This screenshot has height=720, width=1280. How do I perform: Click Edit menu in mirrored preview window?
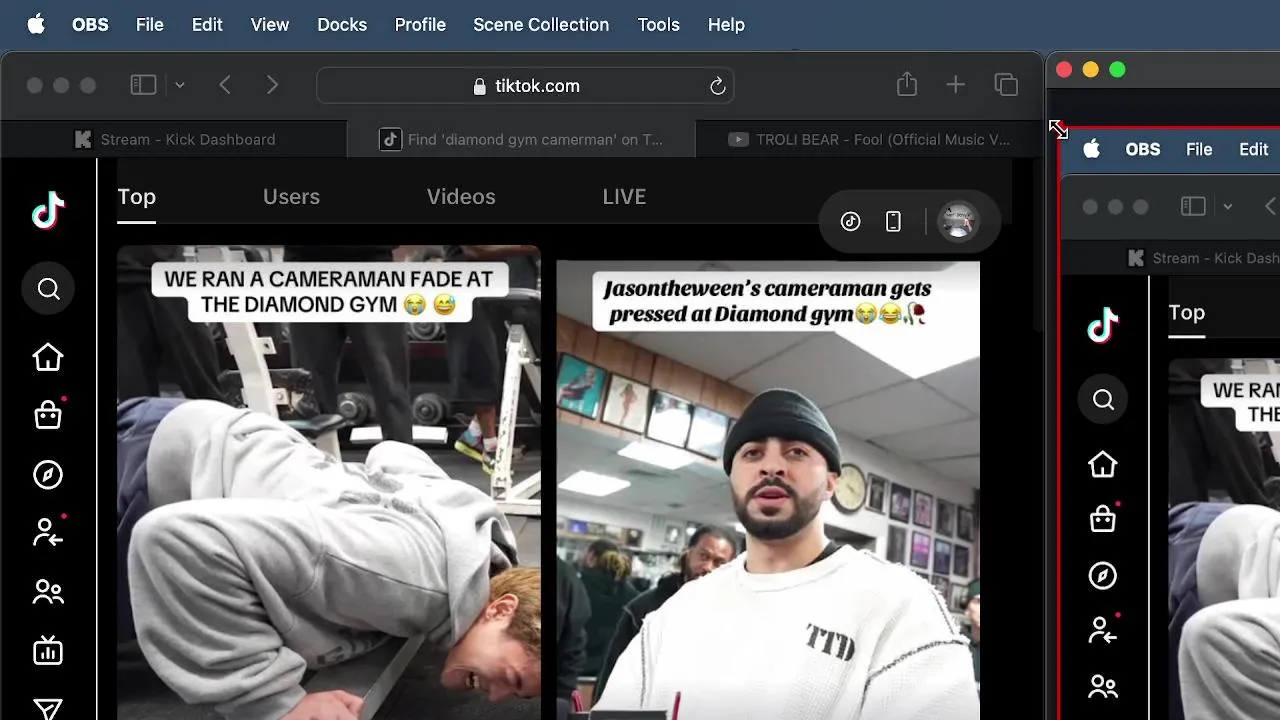coord(1254,150)
